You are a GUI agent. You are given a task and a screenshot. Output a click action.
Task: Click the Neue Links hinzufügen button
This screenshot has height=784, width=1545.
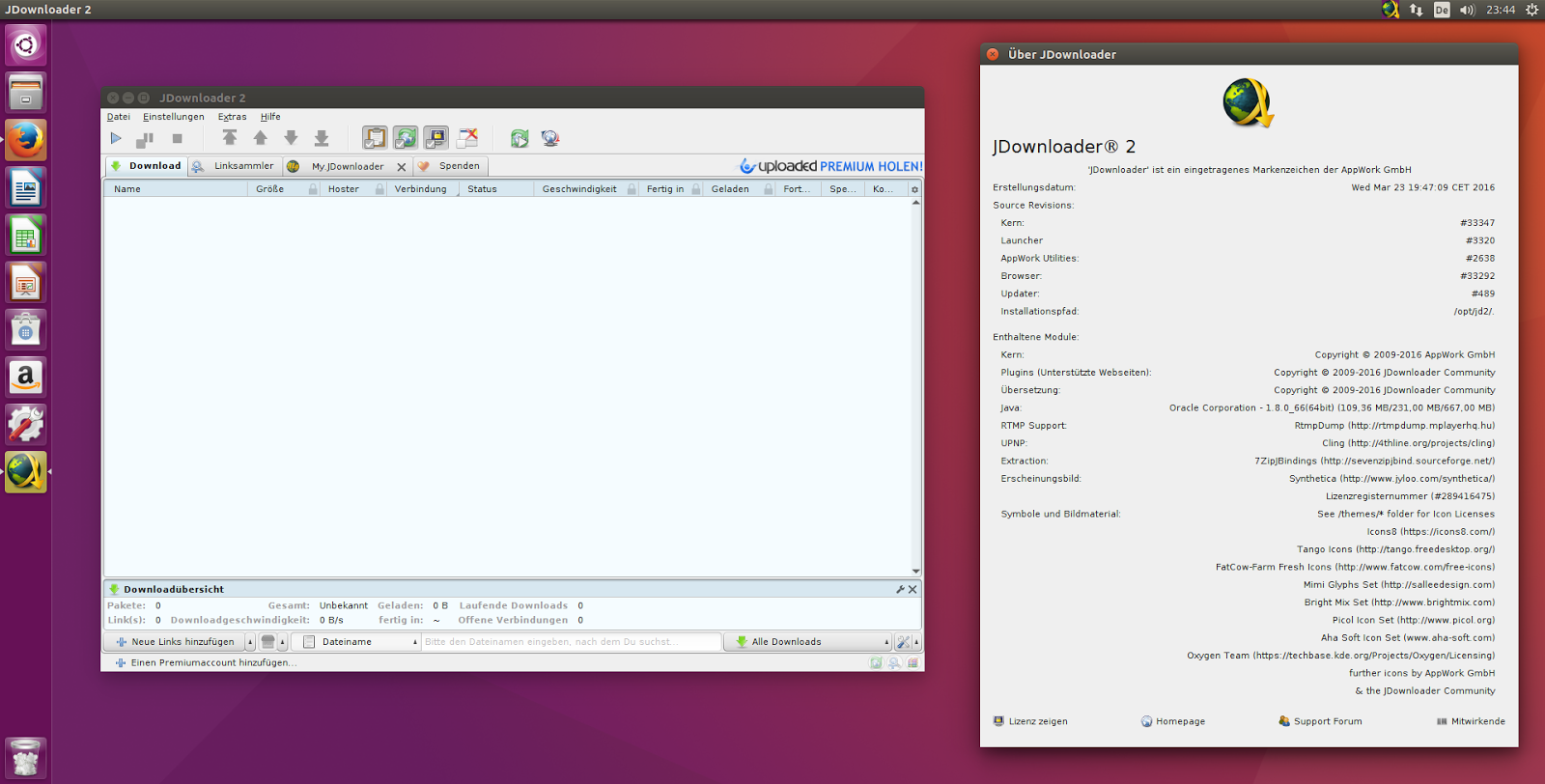[x=175, y=642]
